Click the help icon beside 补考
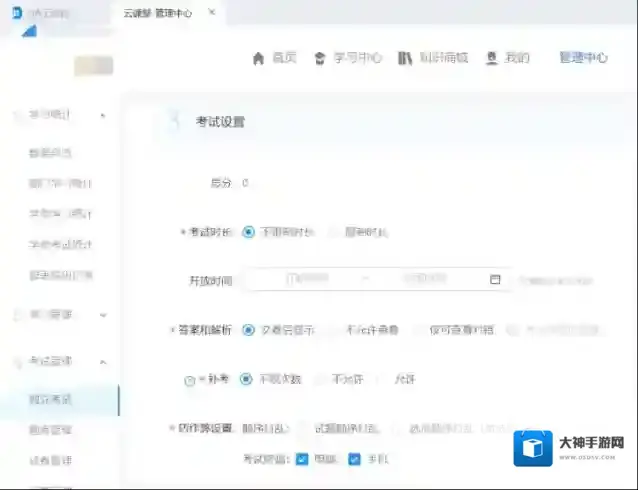The image size is (638, 490). (190, 381)
